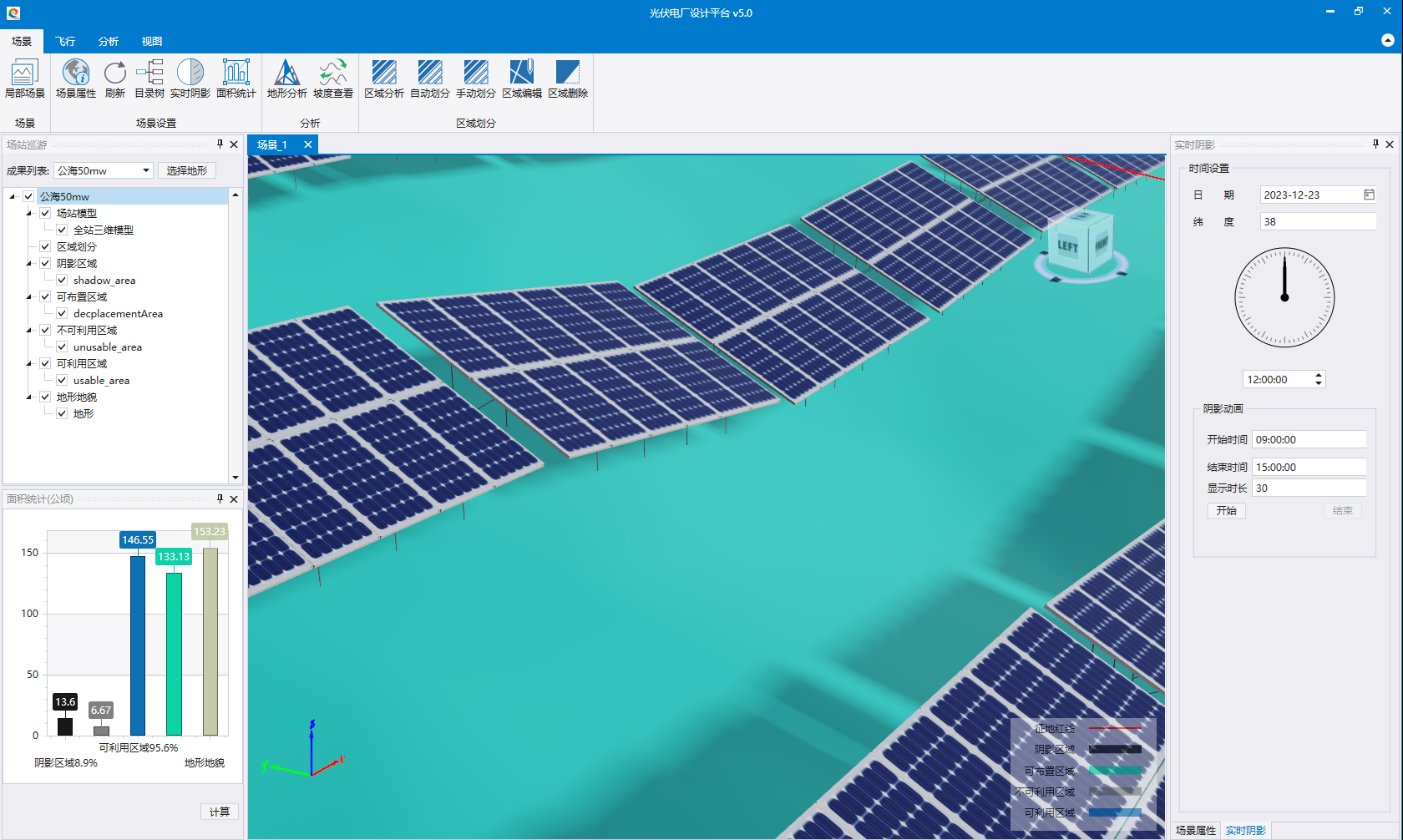Viewport: 1403px width, 840px height.
Task: Click the 计算 button in area statistics
Action: pos(220,812)
